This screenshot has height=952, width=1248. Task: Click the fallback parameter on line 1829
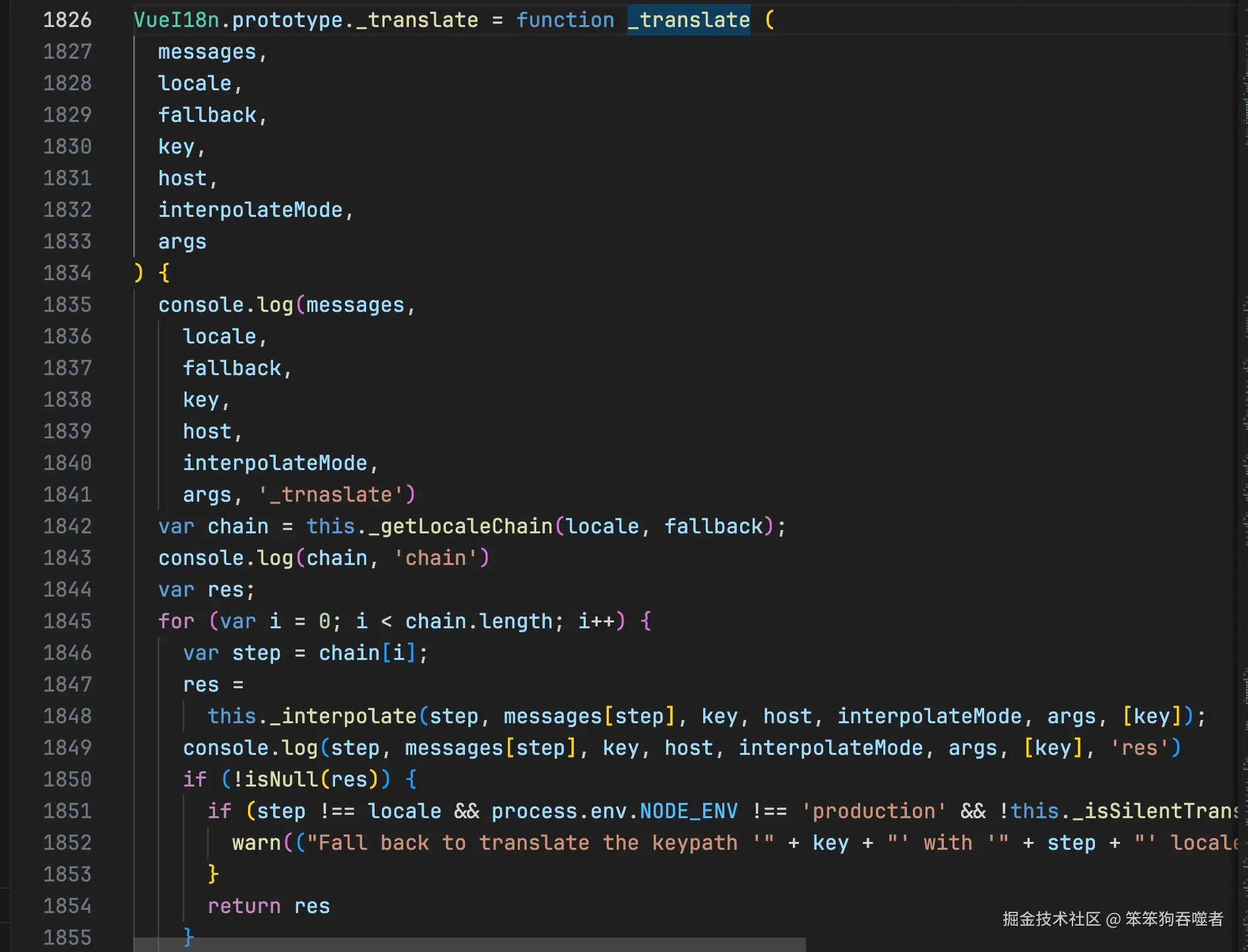[207, 115]
